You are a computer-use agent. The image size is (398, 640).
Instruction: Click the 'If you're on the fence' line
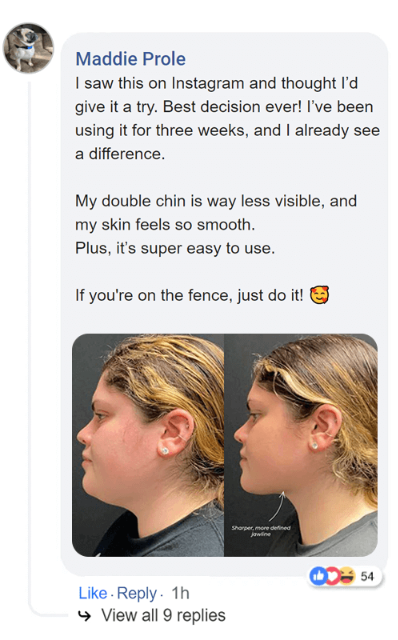point(189,295)
